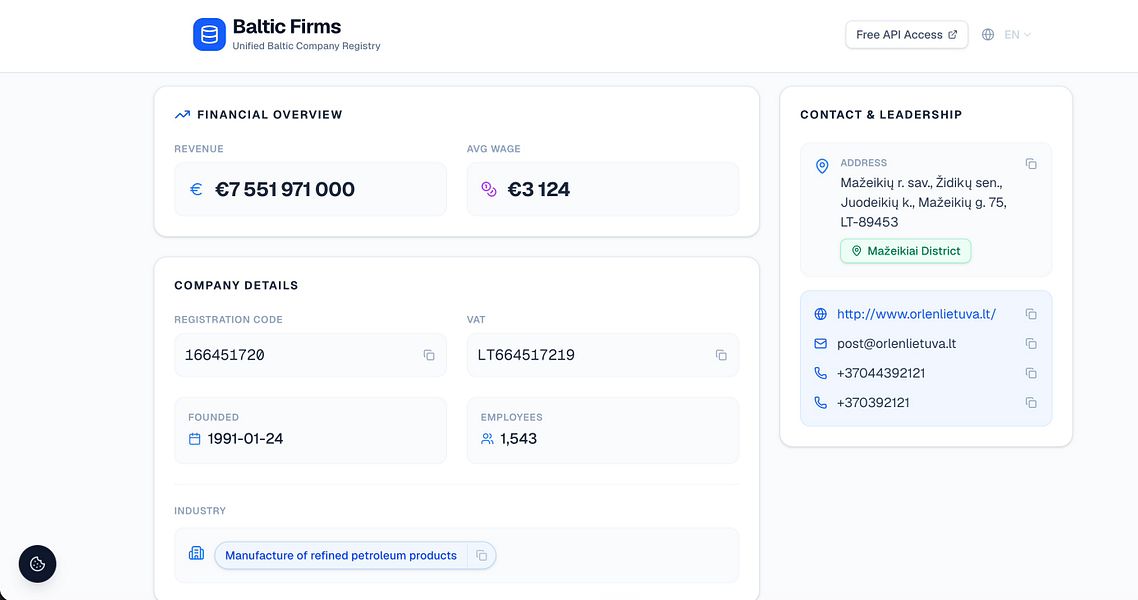Viewport: 1138px width, 600px height.
Task: Open the EN language dropdown
Action: [x=1018, y=35]
